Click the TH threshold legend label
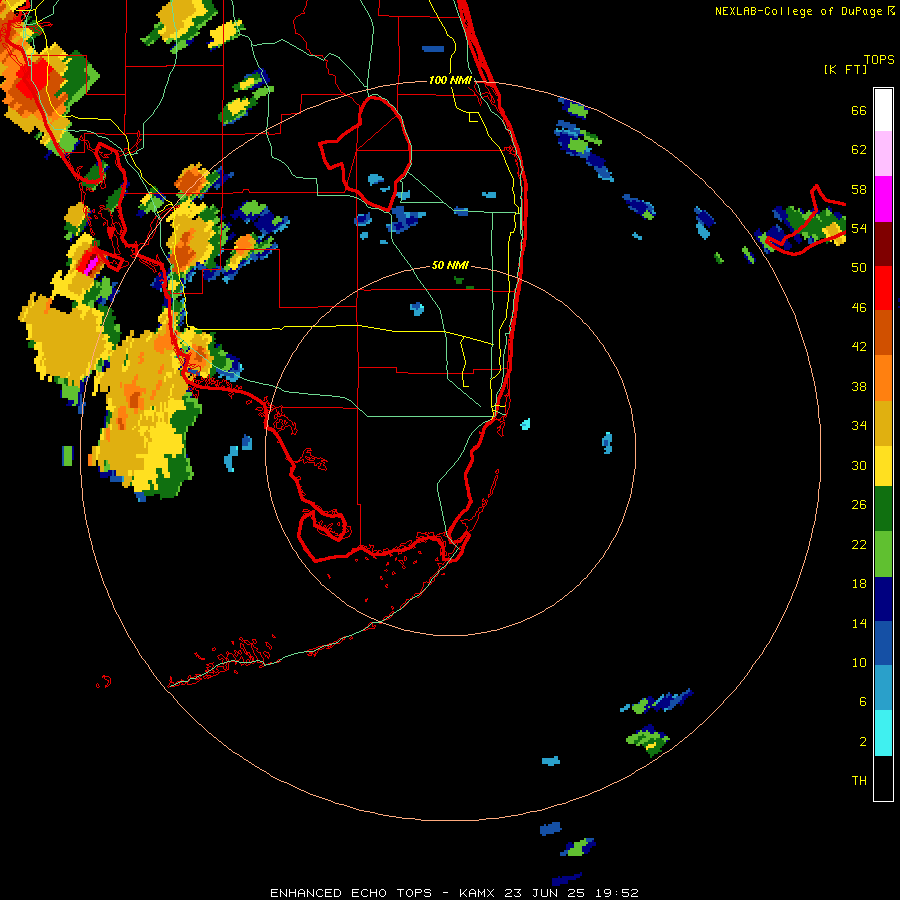900x900 pixels. click(859, 780)
